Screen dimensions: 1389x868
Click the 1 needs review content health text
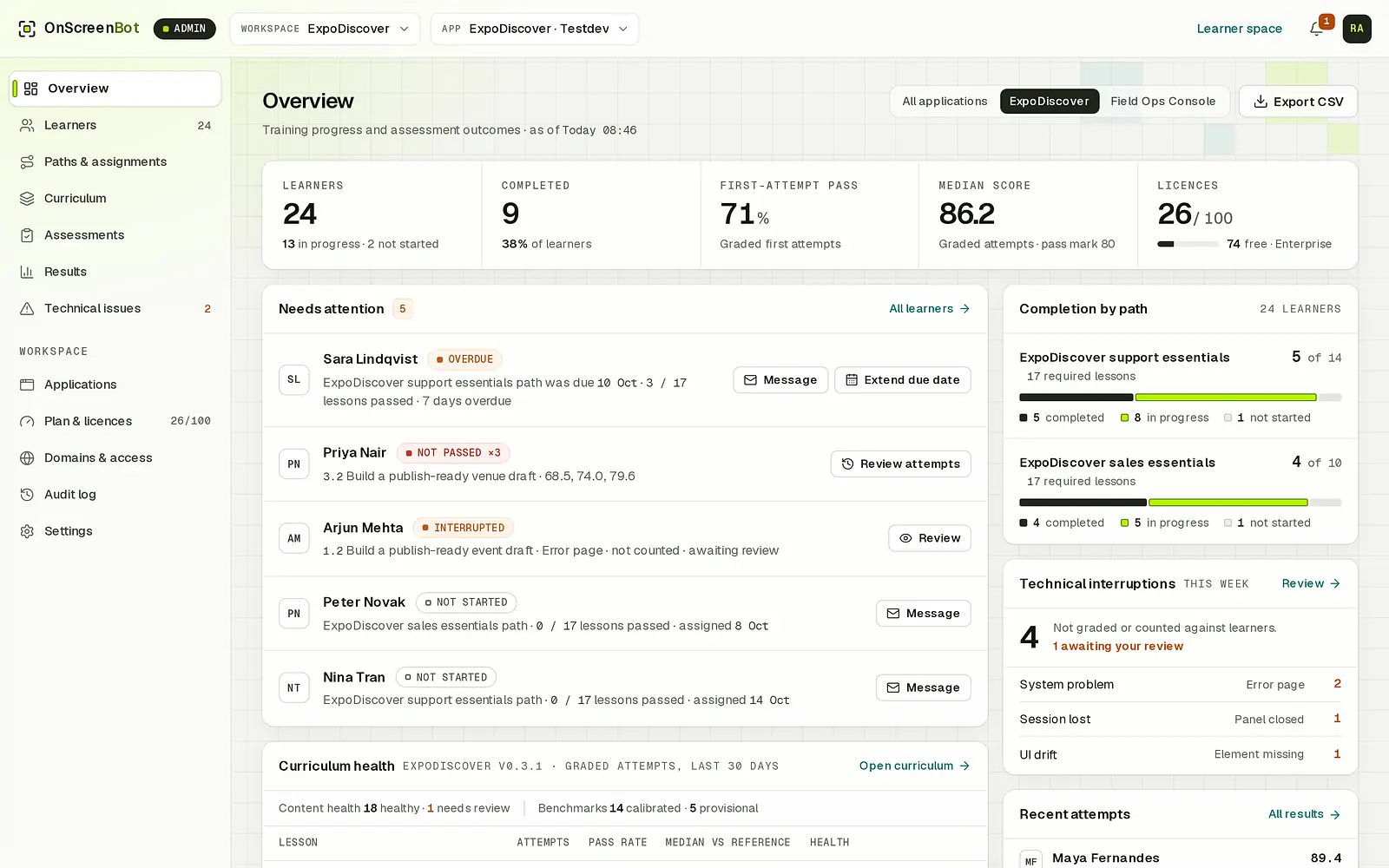click(x=469, y=808)
